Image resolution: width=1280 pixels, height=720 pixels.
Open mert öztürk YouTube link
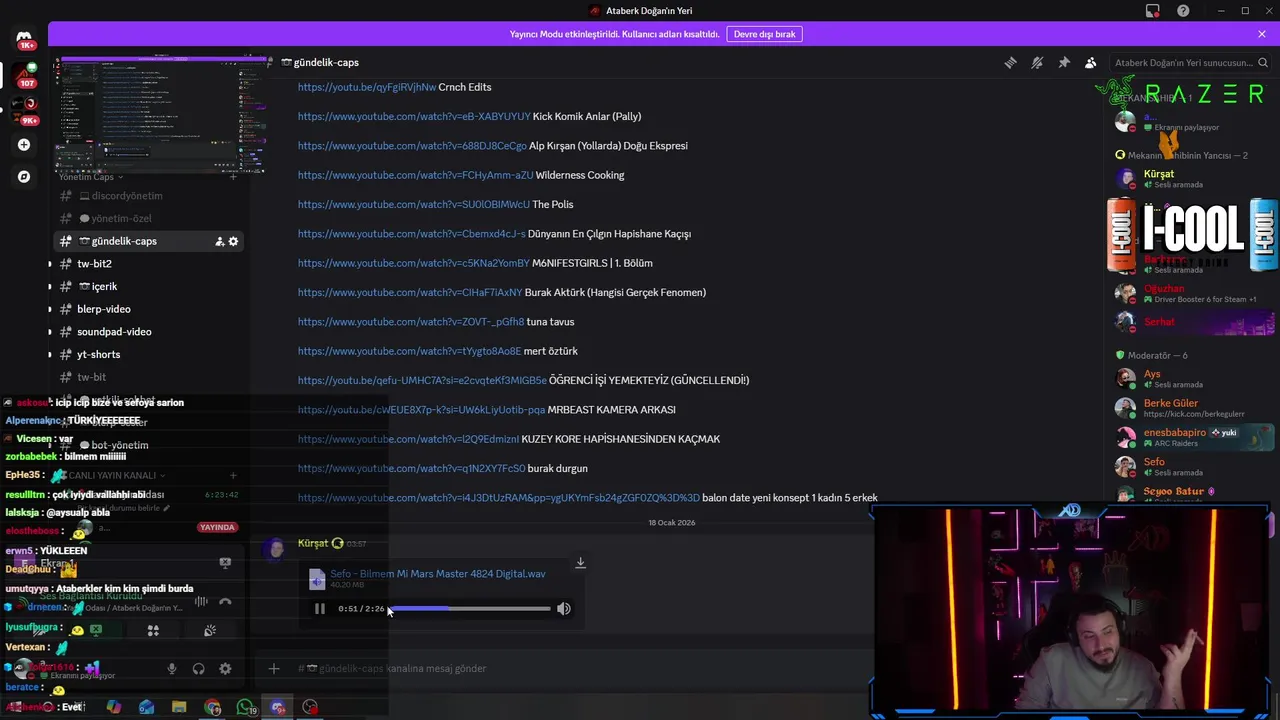point(410,351)
